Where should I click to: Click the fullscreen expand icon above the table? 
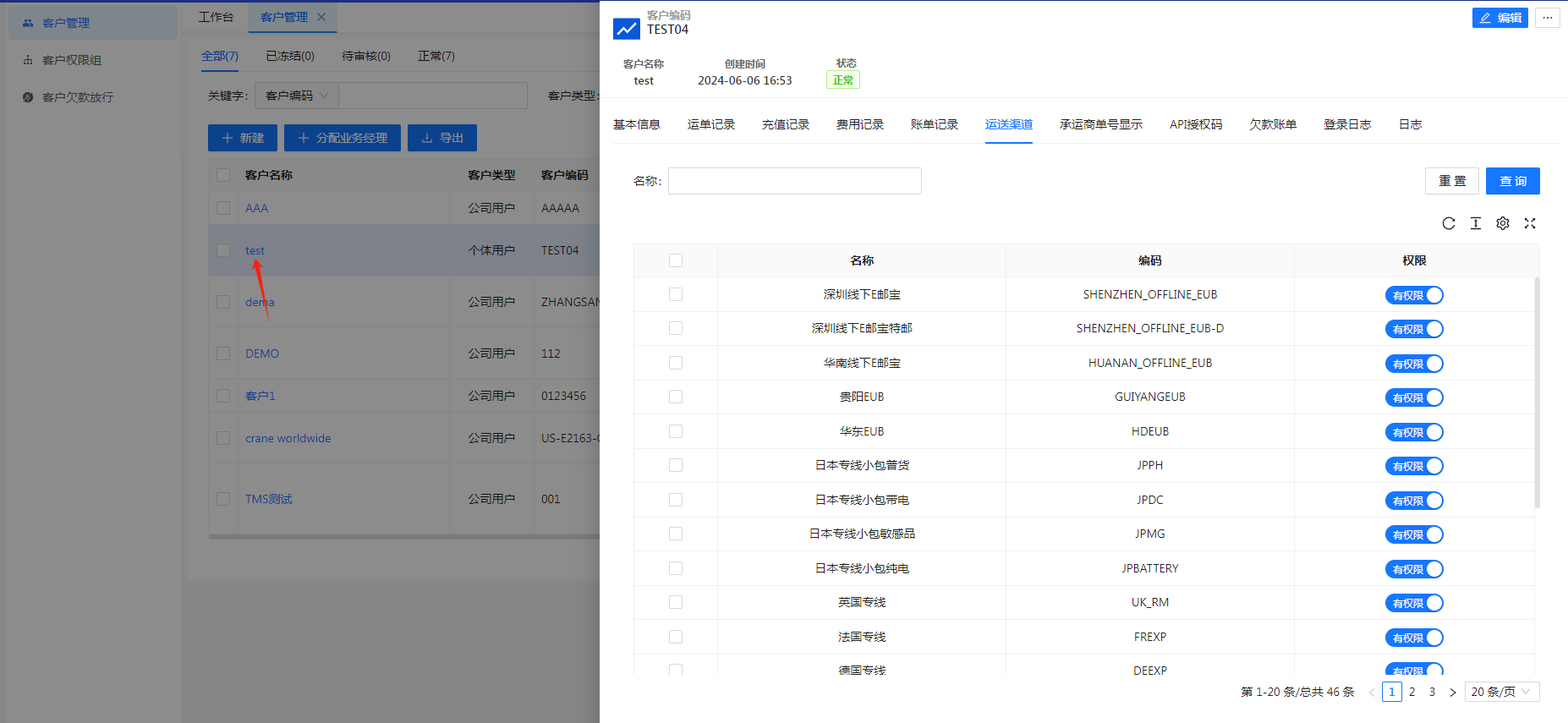pos(1530,223)
